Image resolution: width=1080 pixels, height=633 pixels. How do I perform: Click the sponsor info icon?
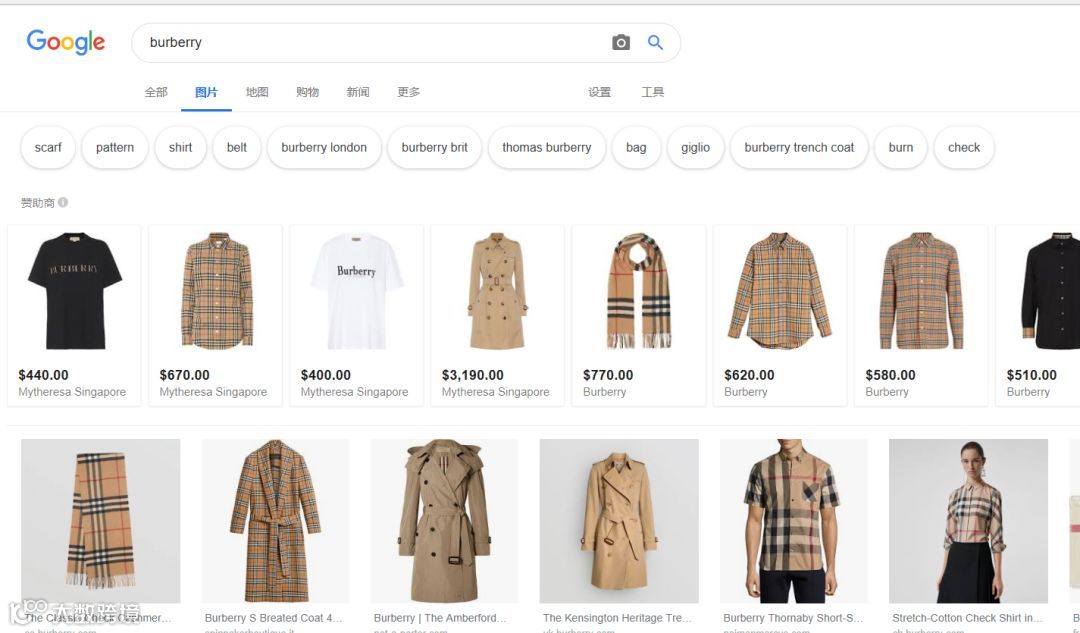[x=63, y=202]
